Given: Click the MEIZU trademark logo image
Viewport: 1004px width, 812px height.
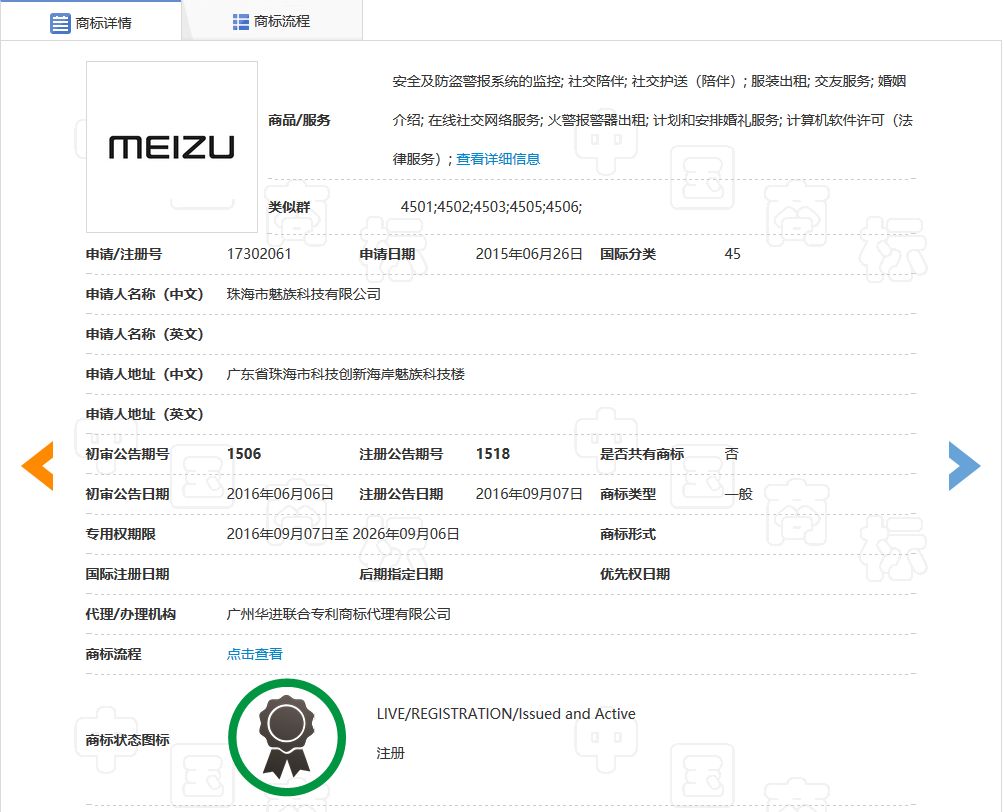Looking at the screenshot, I should [172, 147].
